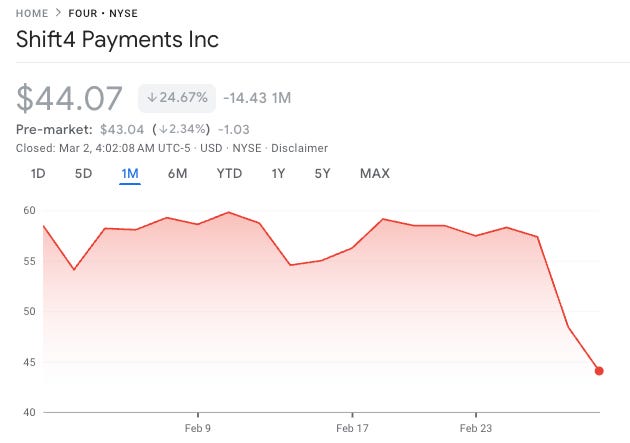
Task: Show the MAX price history
Action: [374, 174]
